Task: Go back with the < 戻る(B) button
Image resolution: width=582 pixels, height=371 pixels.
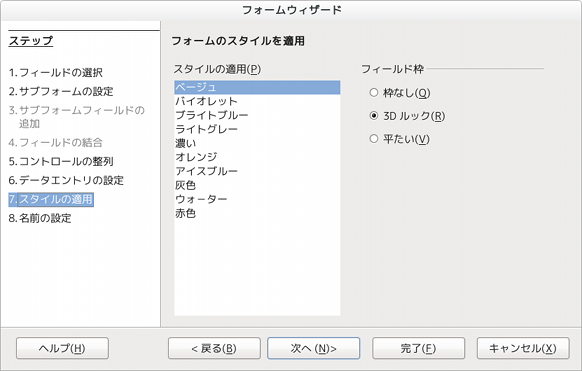Action: point(214,348)
